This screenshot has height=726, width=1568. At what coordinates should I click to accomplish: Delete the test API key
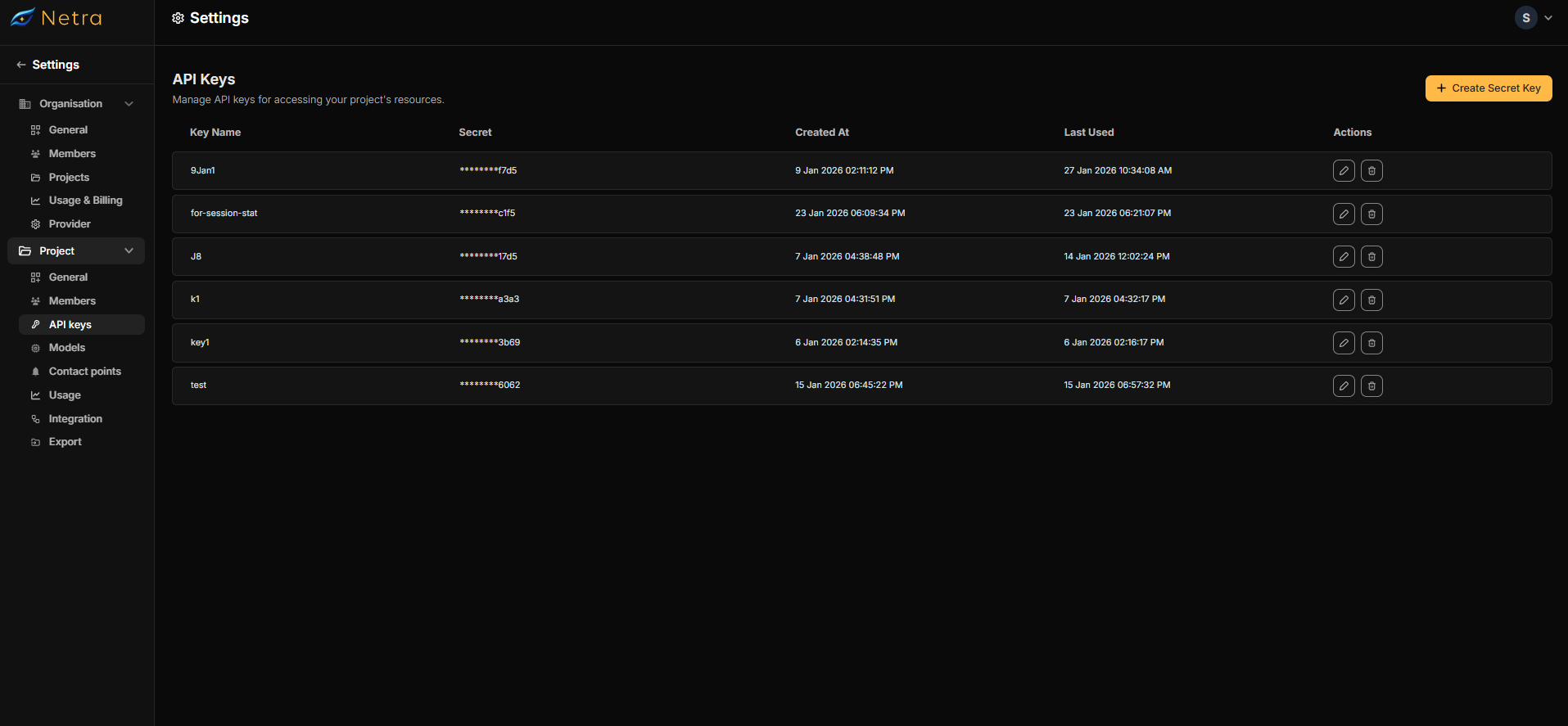pyautogui.click(x=1371, y=386)
